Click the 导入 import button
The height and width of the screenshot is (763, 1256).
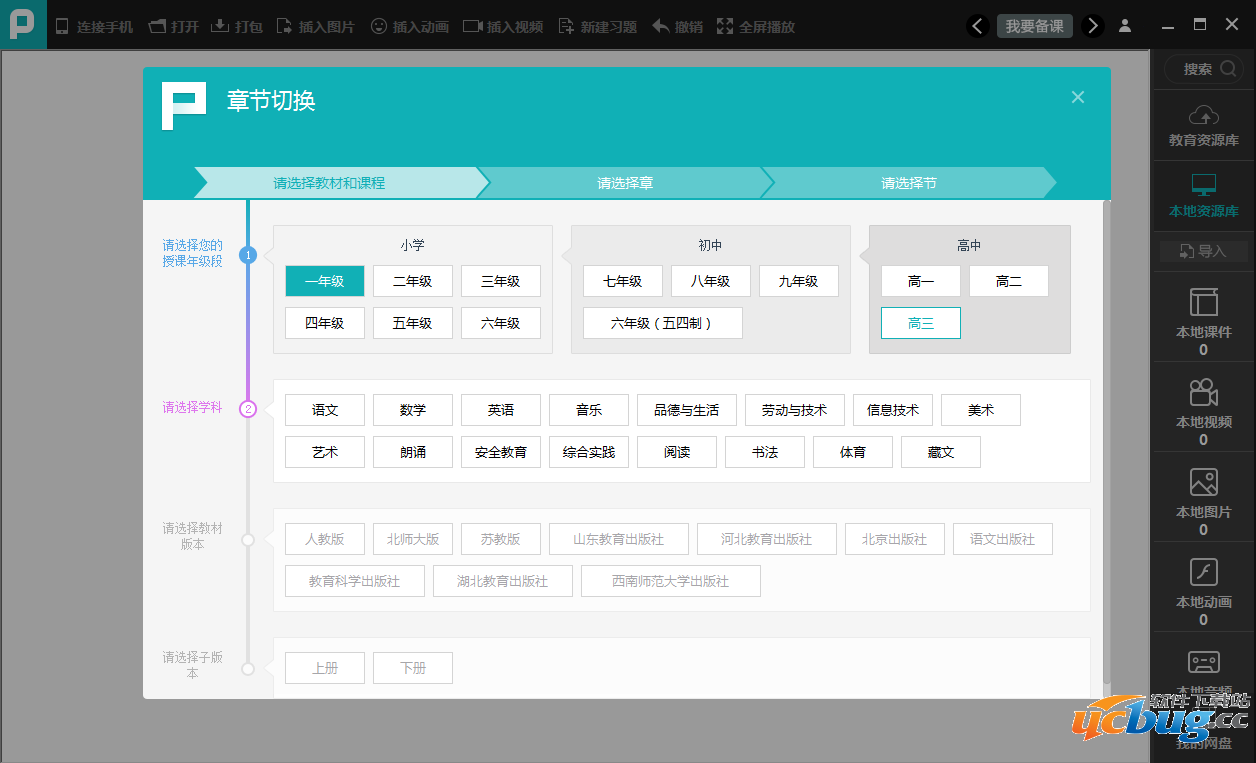tap(1203, 251)
